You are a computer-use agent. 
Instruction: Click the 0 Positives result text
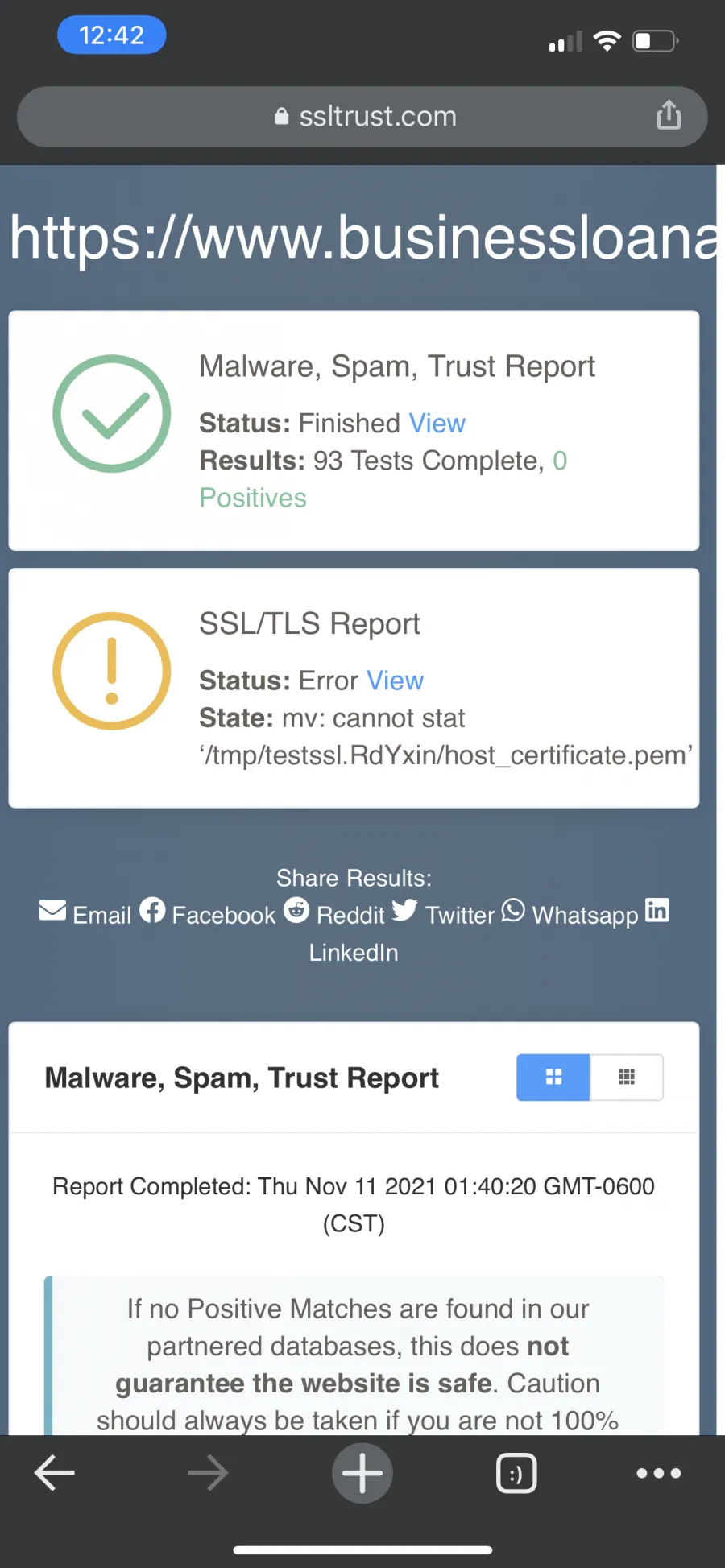(383, 479)
